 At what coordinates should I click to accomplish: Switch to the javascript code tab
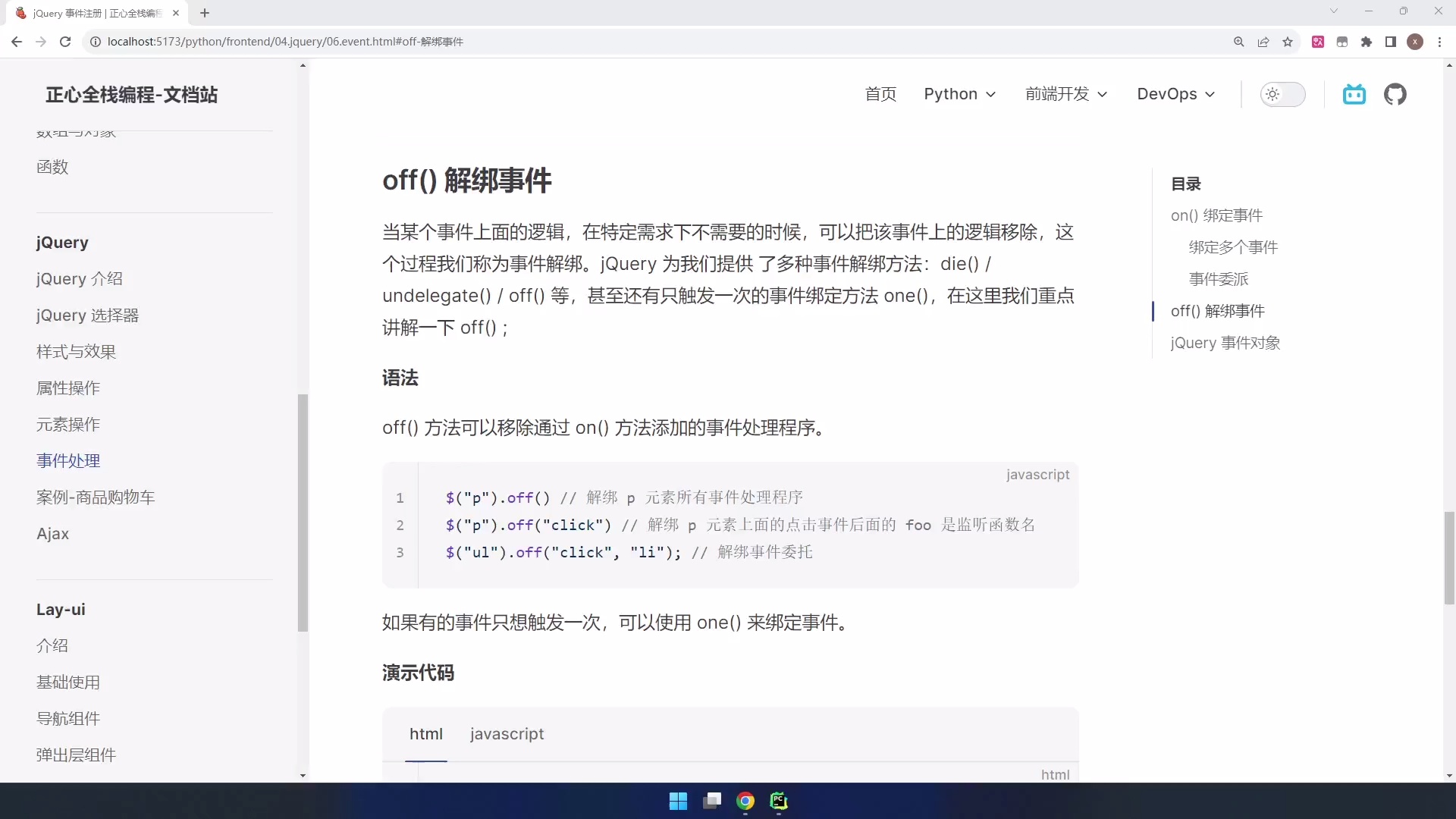(x=507, y=733)
